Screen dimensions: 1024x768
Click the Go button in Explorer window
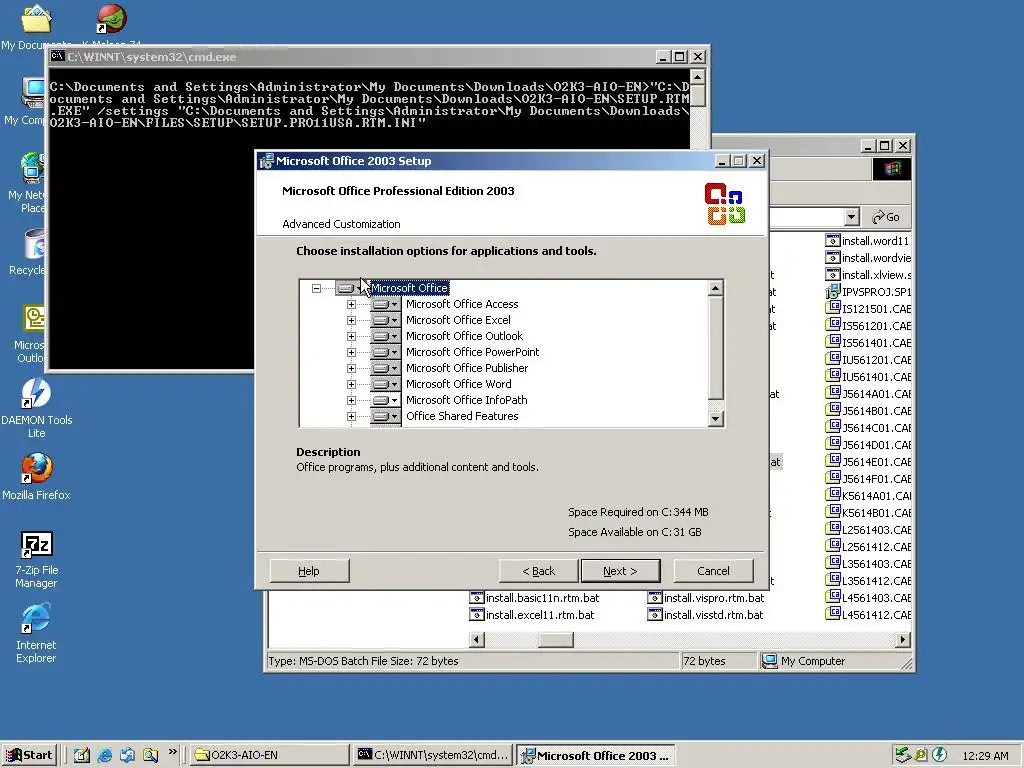(886, 217)
